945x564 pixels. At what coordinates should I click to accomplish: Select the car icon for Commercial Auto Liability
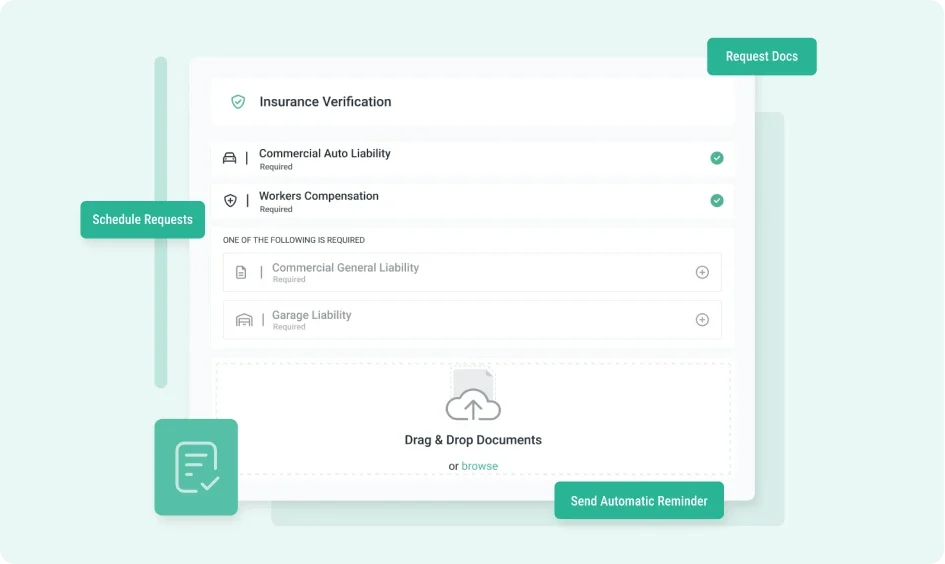coord(230,158)
